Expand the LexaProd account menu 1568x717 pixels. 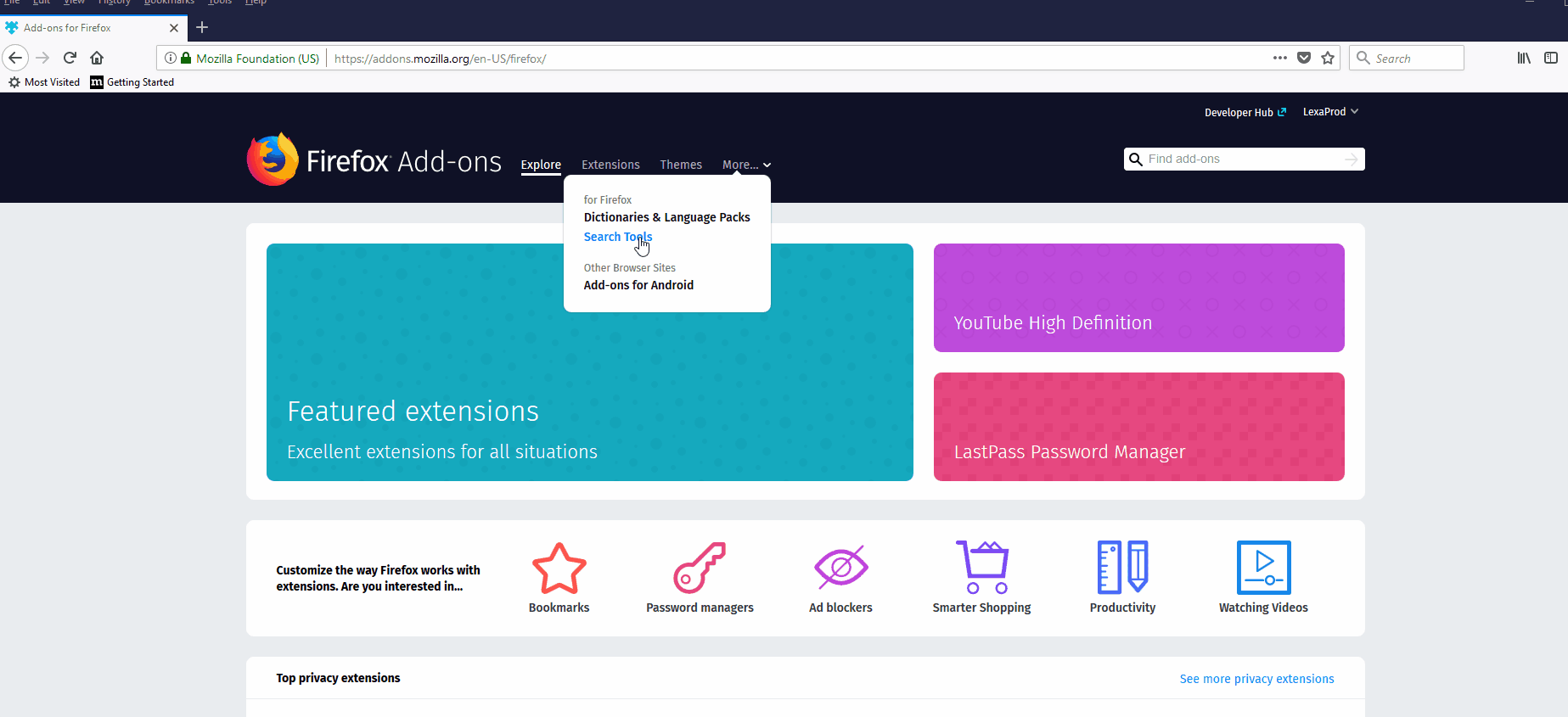(1330, 112)
